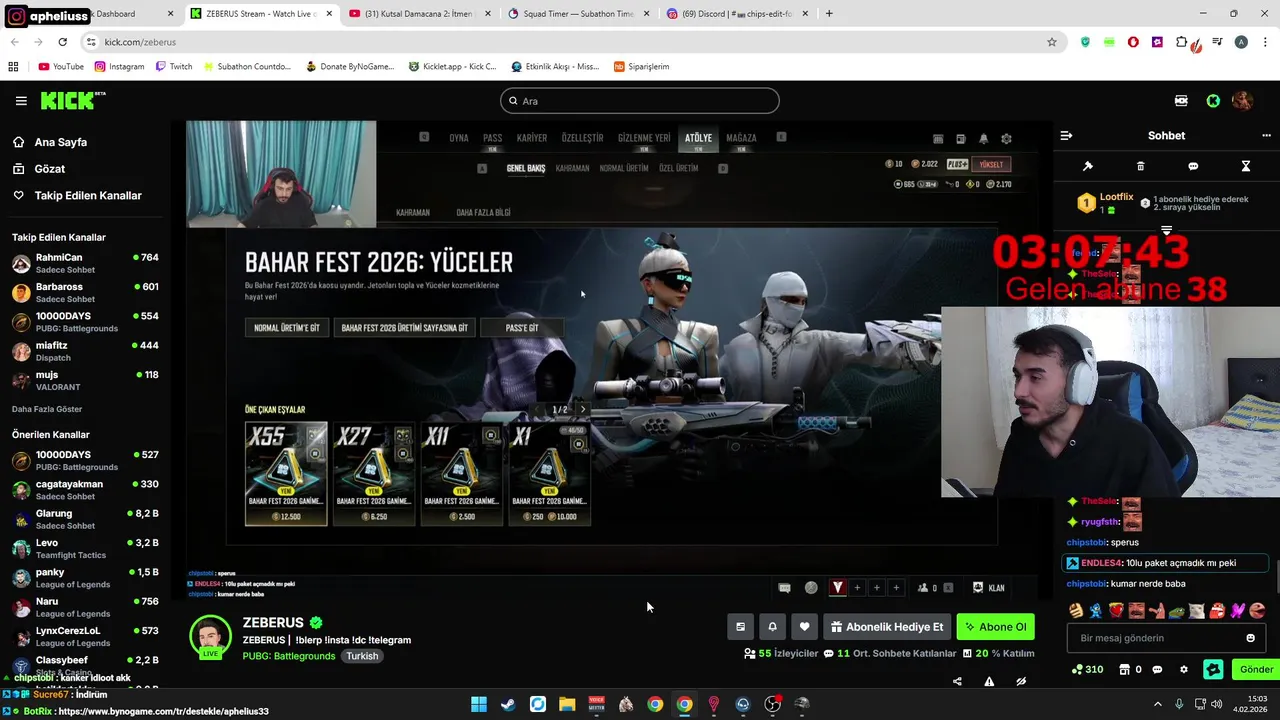
Task: Toggle the hidden-eye icon below stream
Action: tap(1021, 682)
